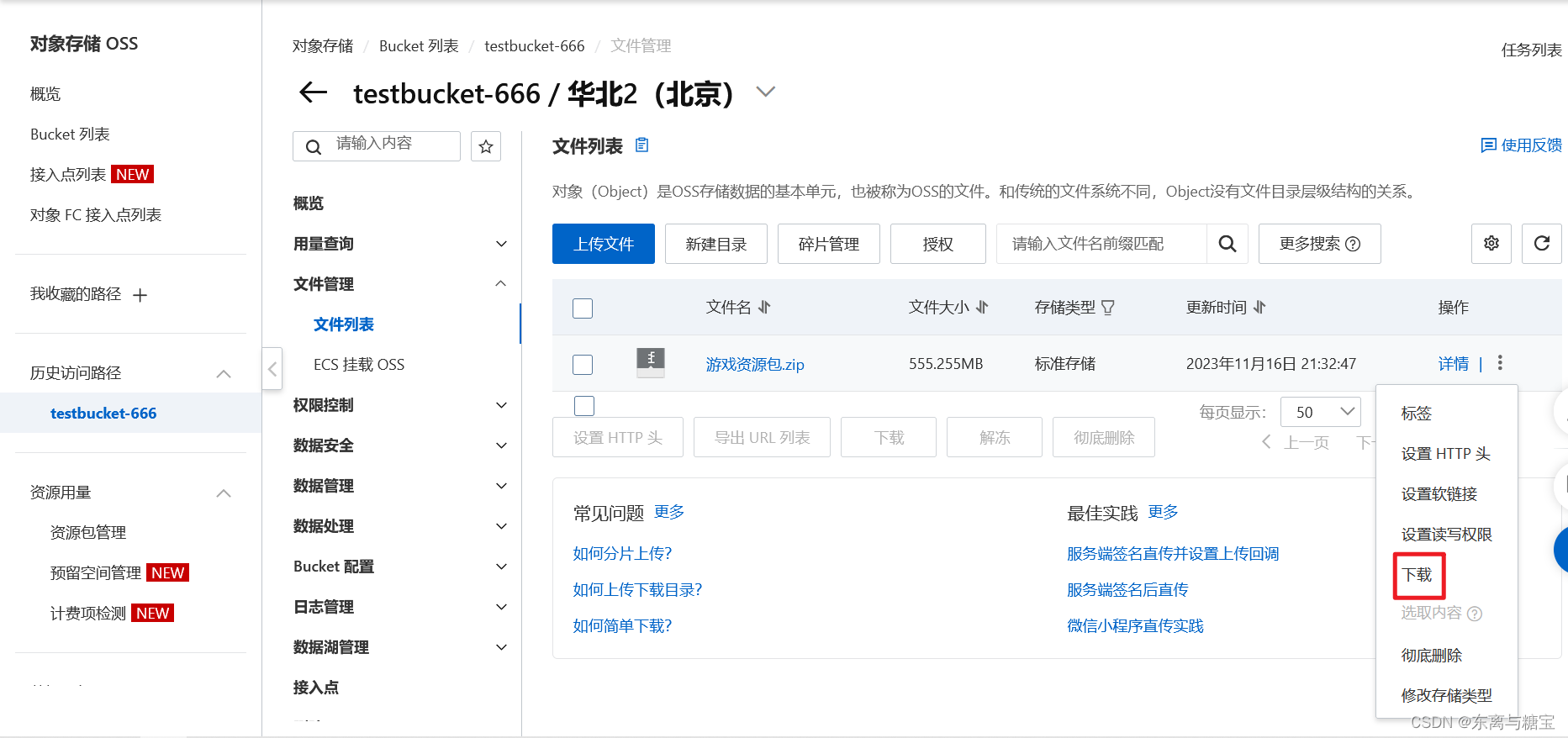Click the 碎片管理 button
1568x738 pixels.
(829, 244)
